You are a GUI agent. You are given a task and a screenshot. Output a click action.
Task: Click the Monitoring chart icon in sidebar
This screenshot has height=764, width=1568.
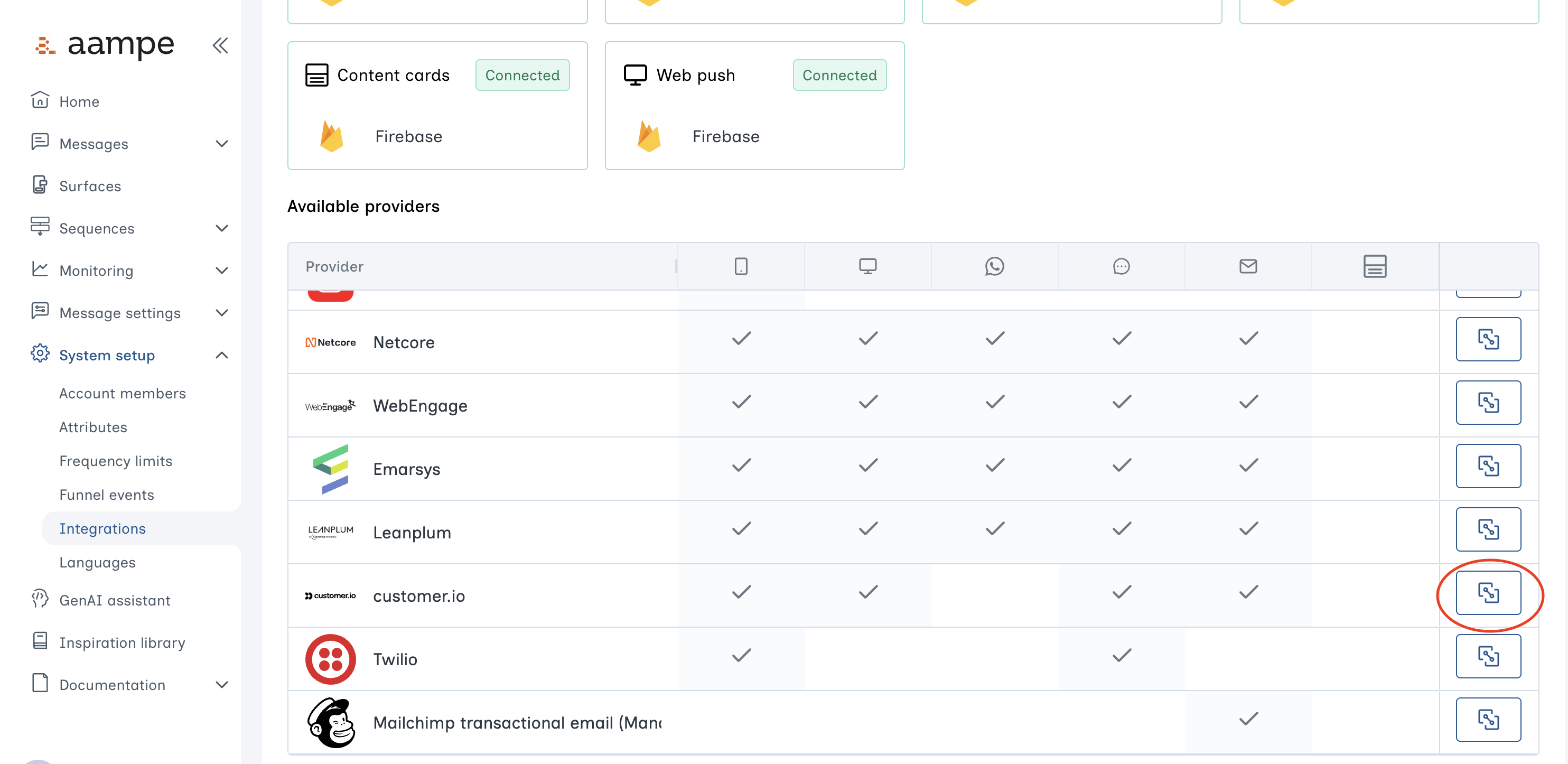tap(40, 271)
